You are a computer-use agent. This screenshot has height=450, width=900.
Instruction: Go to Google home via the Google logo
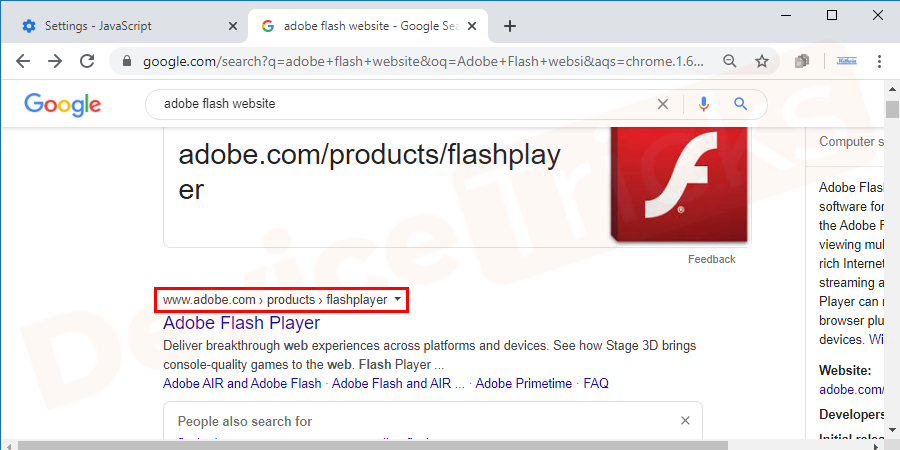(63, 105)
